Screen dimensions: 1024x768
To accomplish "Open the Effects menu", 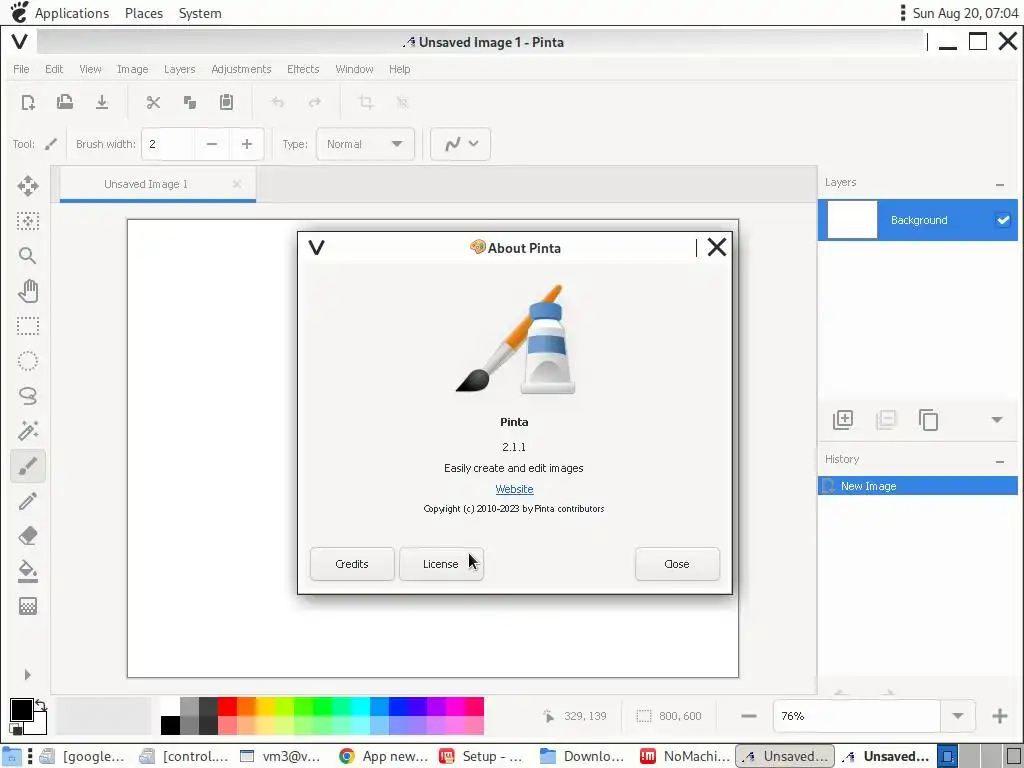I will click(x=303, y=69).
